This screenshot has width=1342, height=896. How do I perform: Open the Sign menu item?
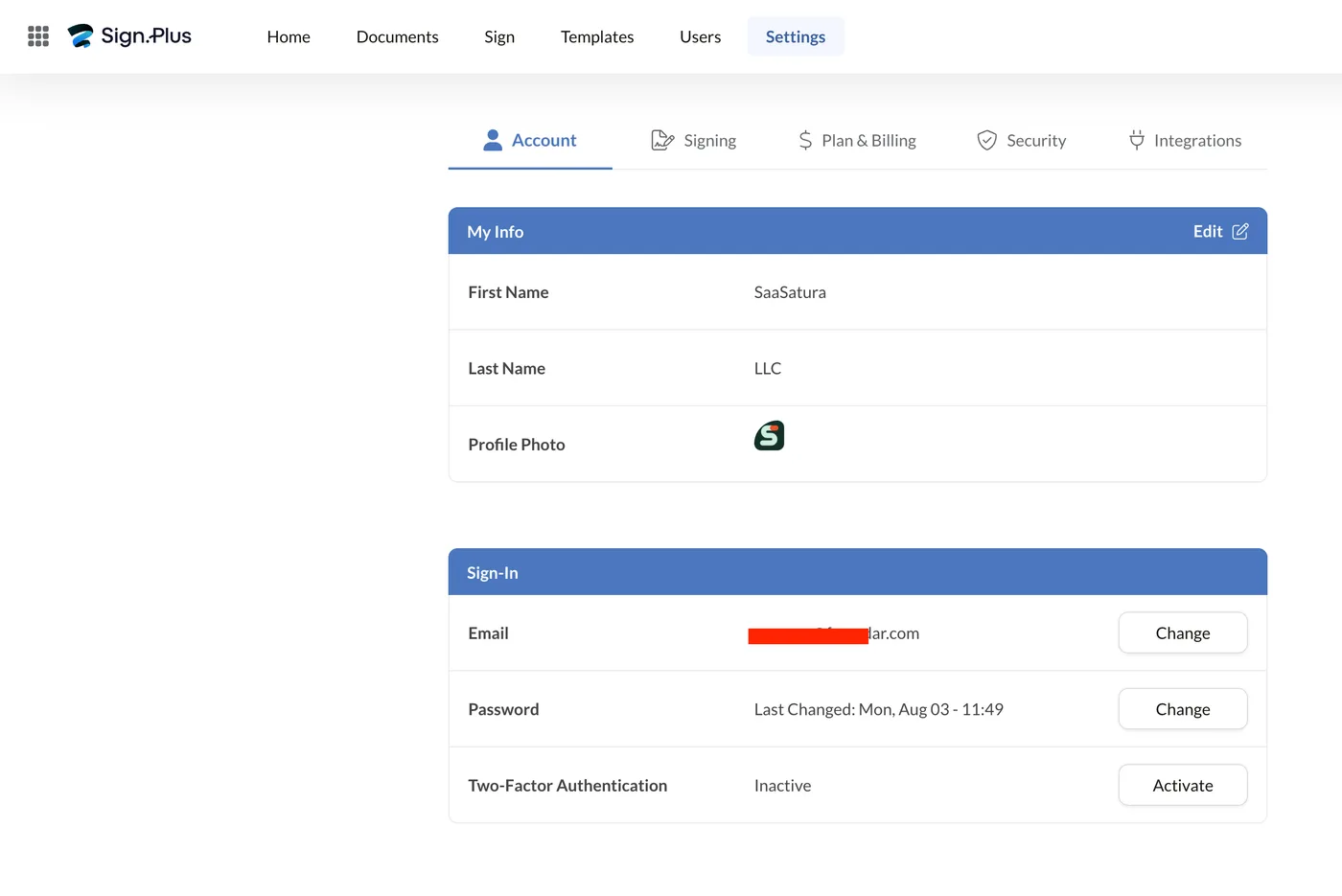(x=499, y=36)
